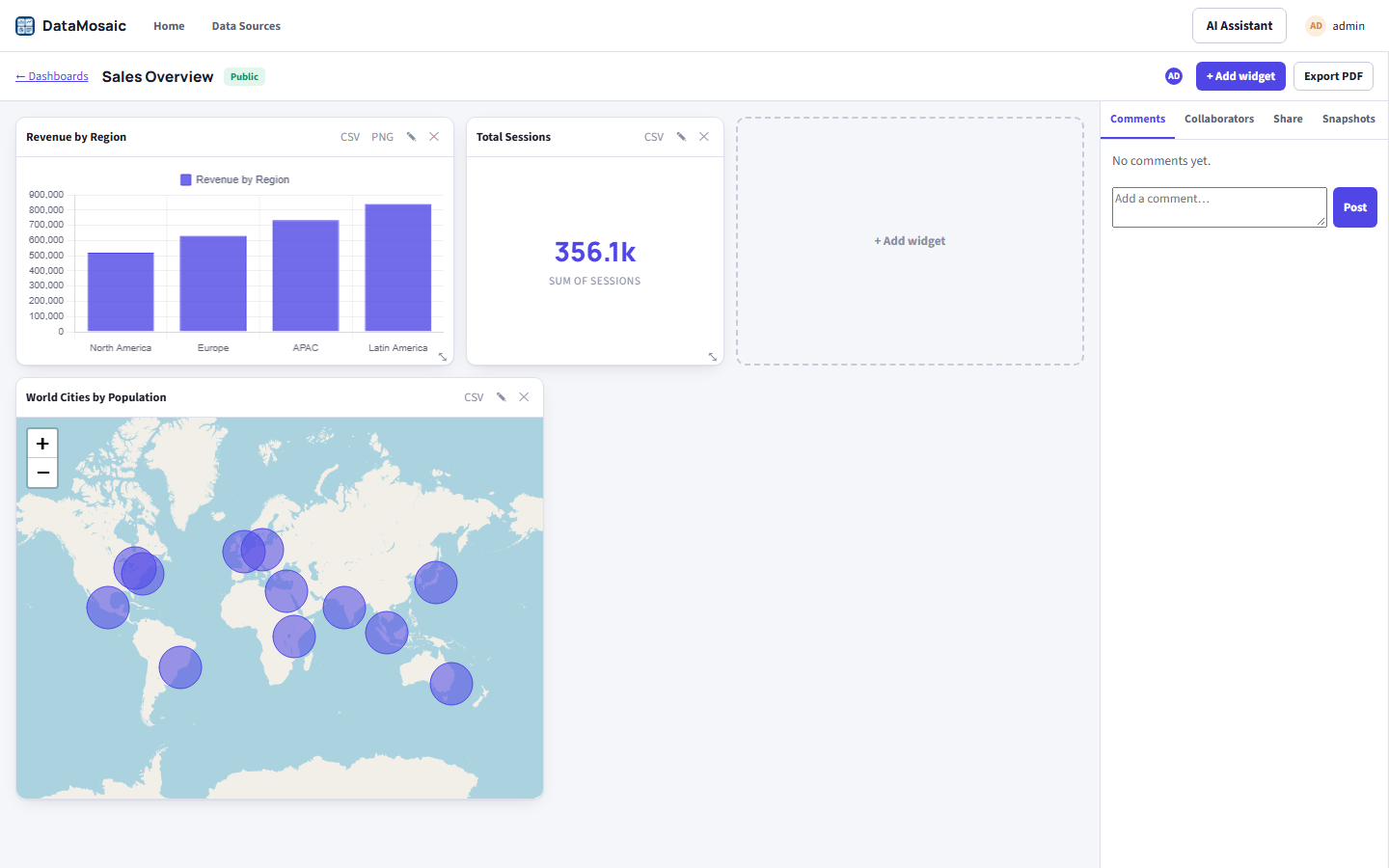Click the admin avatar in top bar
1389x868 pixels.
1316,26
